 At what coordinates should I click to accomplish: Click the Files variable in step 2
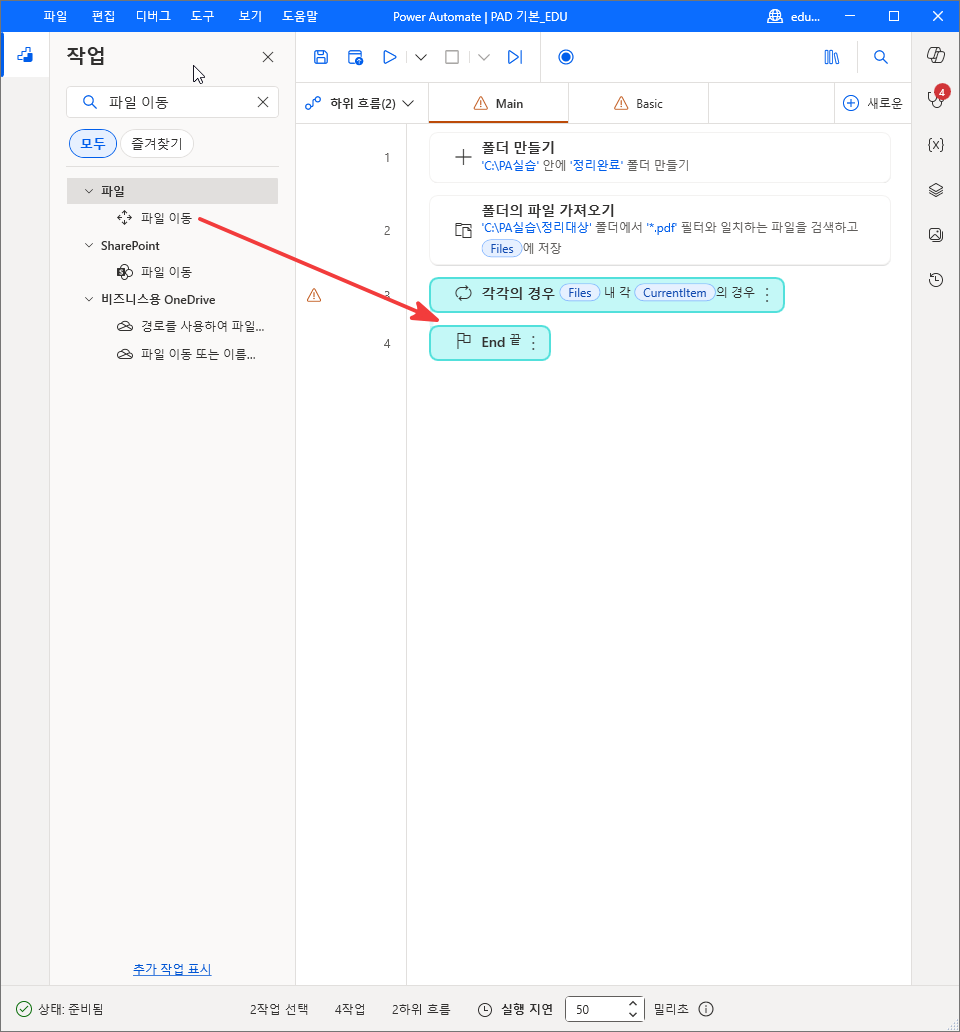coord(501,249)
